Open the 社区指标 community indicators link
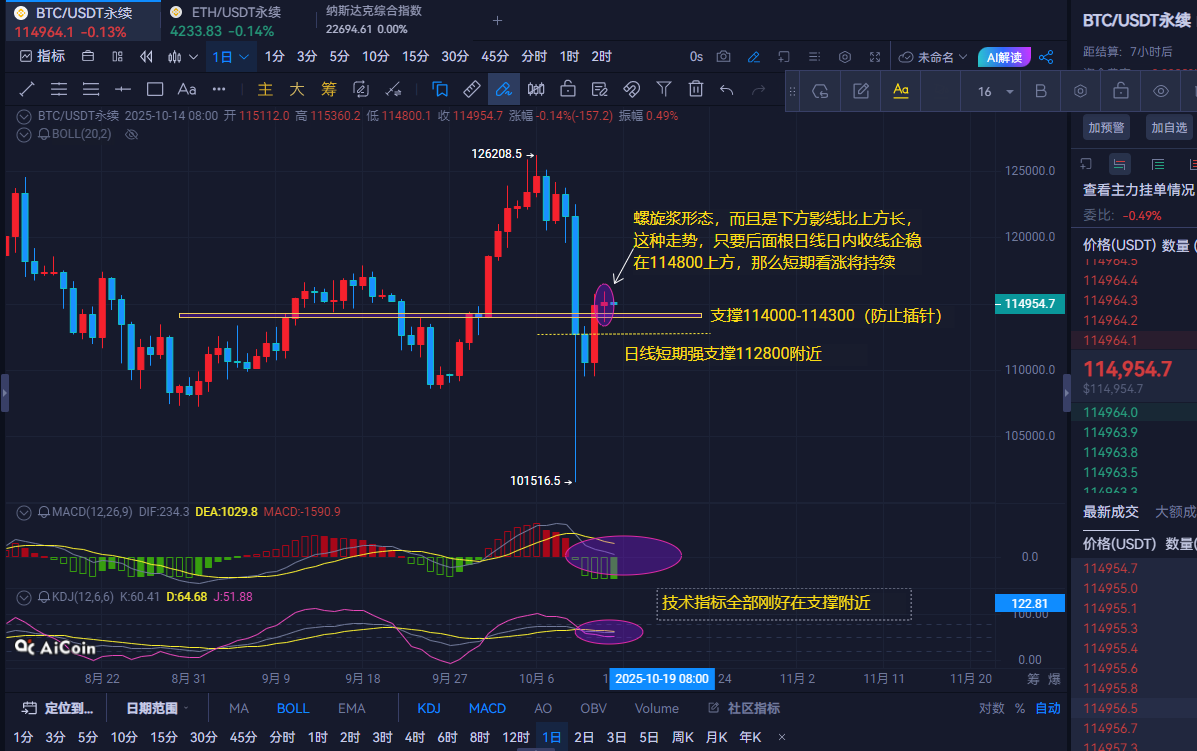Viewport: 1197px width, 751px height. tap(744, 708)
